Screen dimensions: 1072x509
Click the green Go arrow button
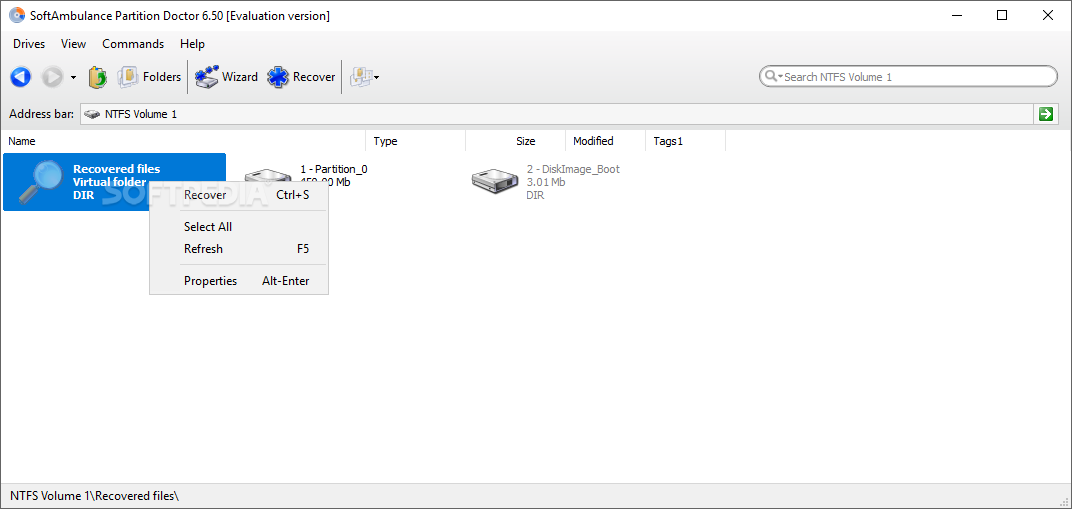pos(1045,114)
